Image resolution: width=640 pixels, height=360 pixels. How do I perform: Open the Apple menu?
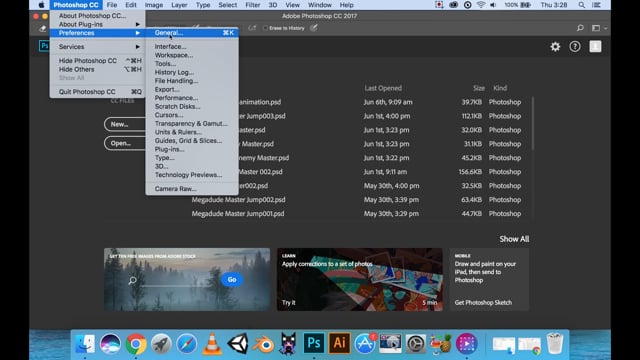pyautogui.click(x=41, y=5)
